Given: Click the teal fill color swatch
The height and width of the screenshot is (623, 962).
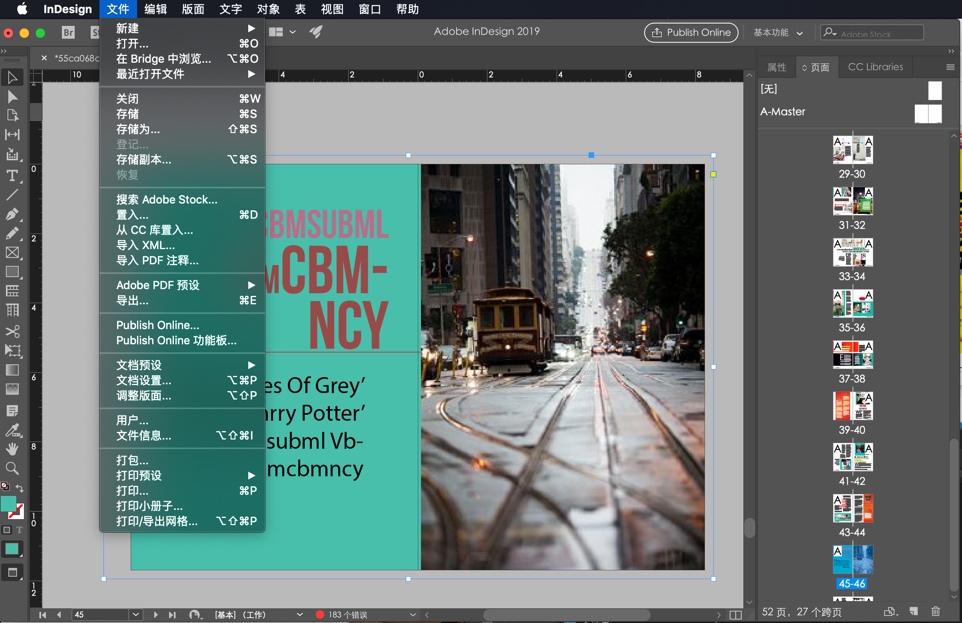Looking at the screenshot, I should tap(8, 504).
